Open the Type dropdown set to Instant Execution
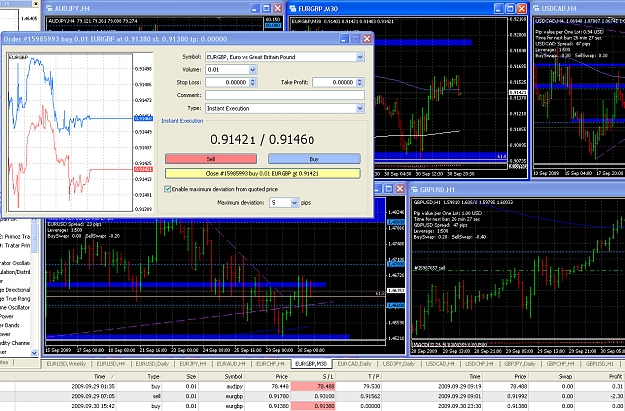This screenshot has width=625, height=411. 360,108
